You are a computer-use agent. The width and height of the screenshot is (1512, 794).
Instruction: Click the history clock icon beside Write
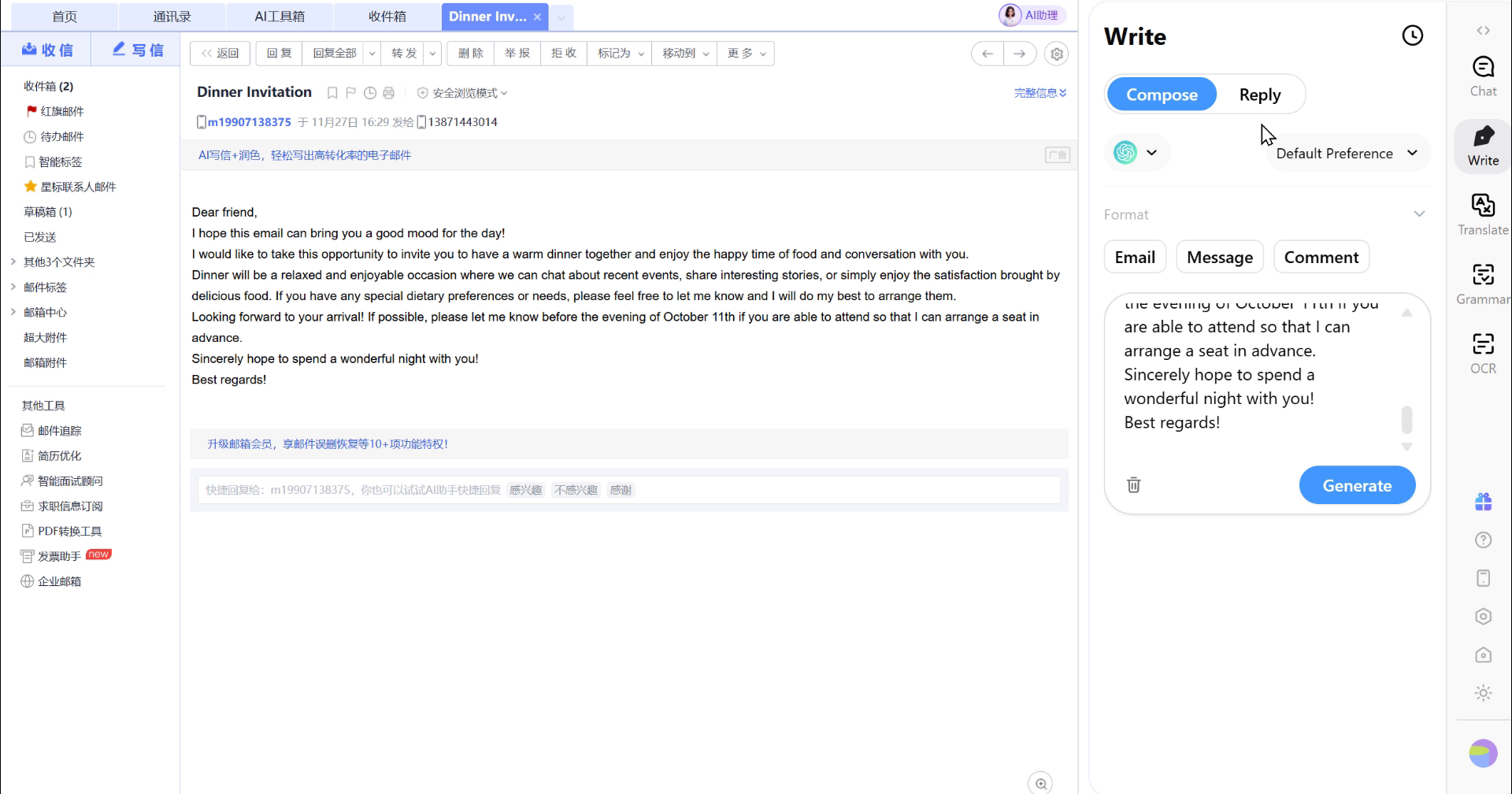click(1412, 35)
